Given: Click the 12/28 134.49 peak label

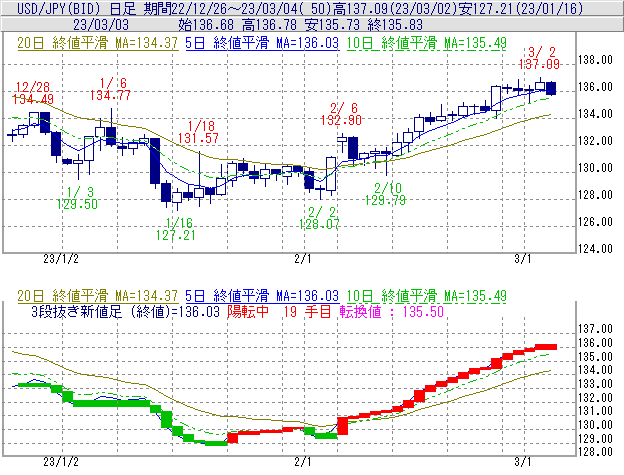Looking at the screenshot, I should tap(33, 93).
